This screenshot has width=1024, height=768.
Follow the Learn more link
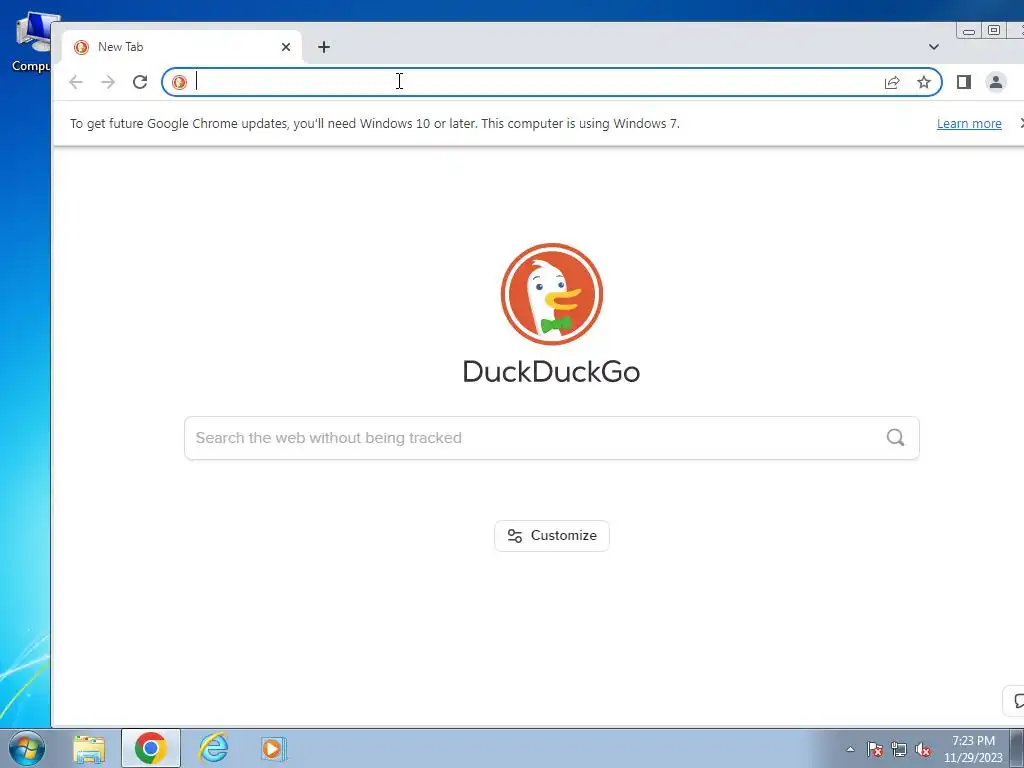[969, 123]
